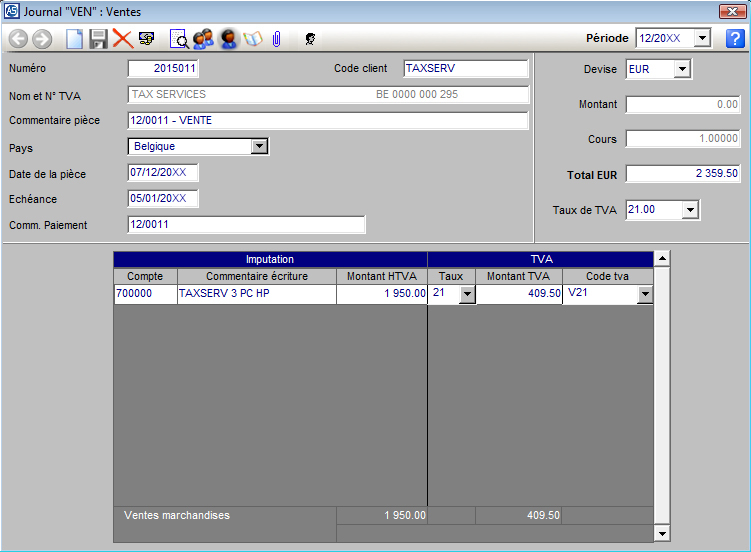Select the Compte cell 700000

145,294
